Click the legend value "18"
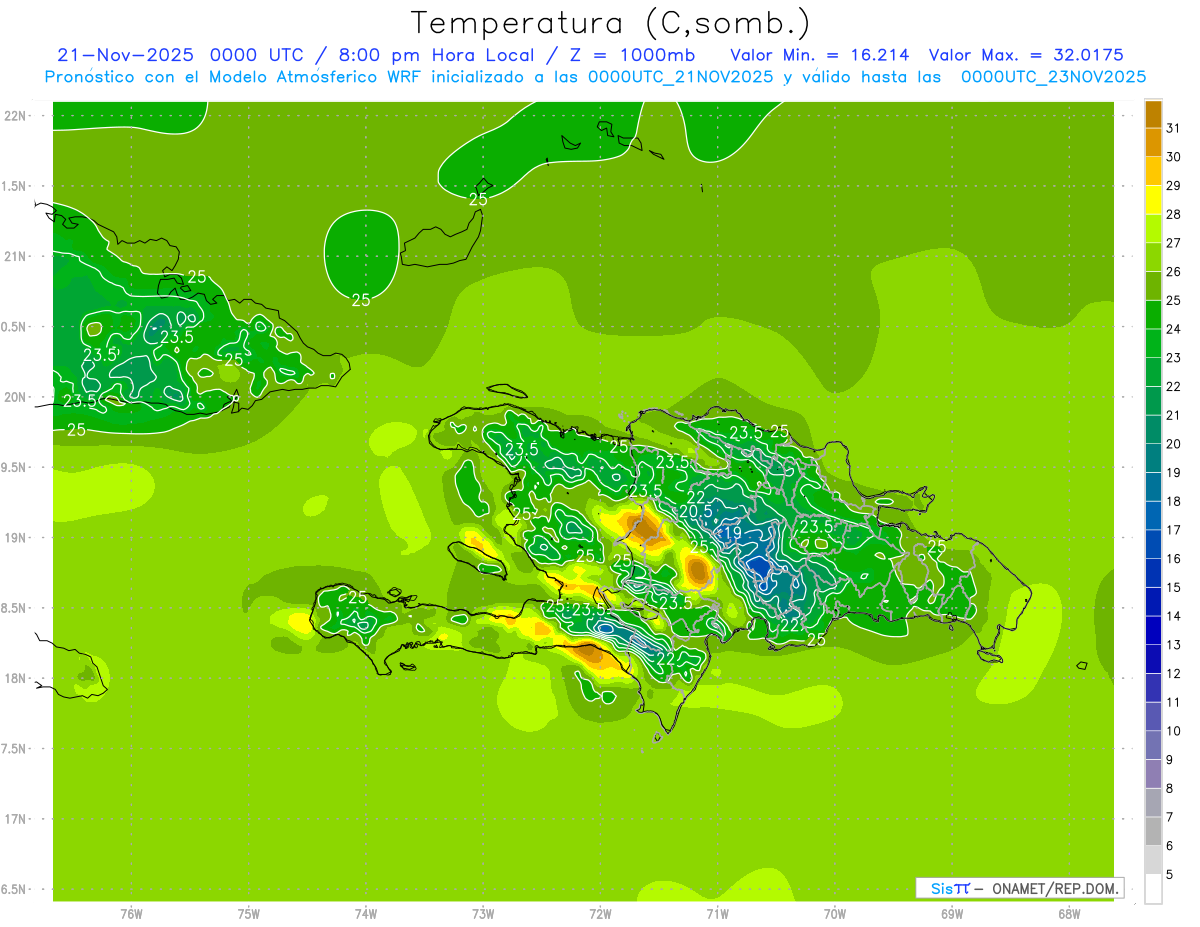 1173,501
